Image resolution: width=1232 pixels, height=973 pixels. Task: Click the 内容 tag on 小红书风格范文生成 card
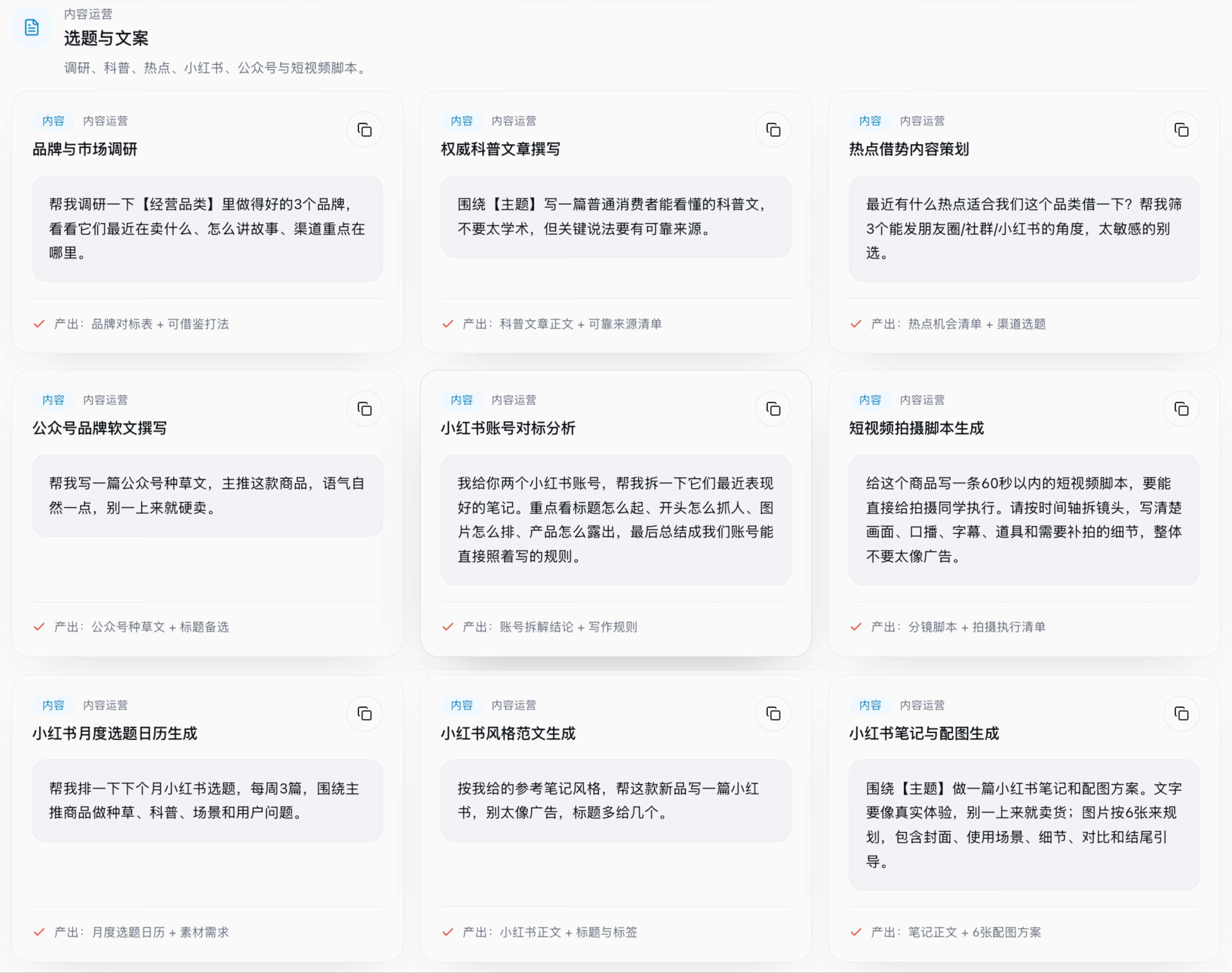tap(462, 705)
